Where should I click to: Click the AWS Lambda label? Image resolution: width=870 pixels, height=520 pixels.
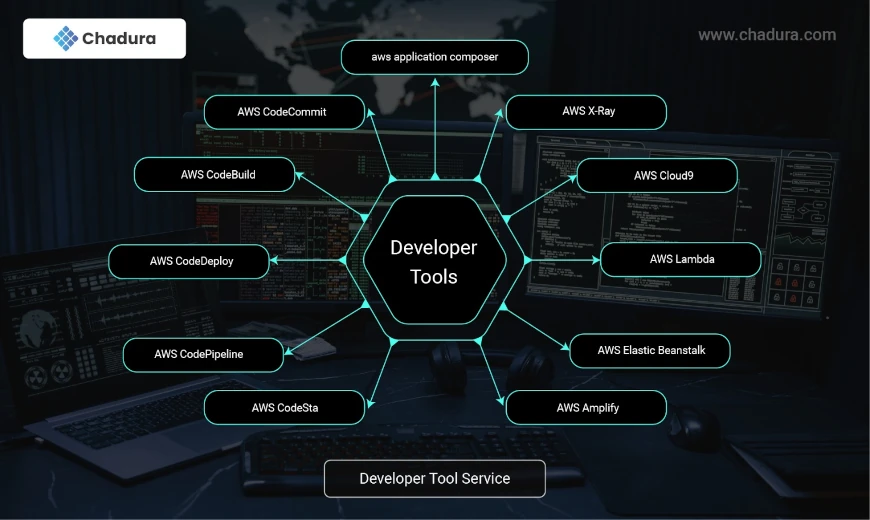682,259
